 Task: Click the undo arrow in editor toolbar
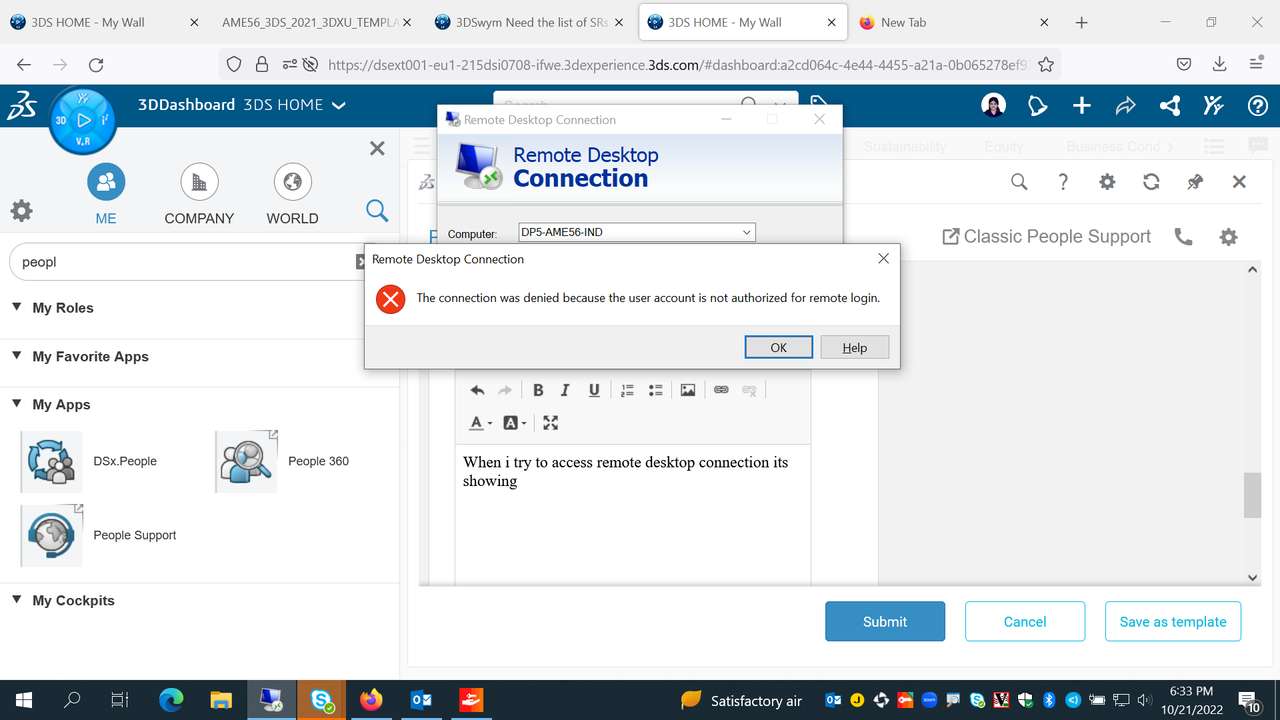tap(477, 390)
